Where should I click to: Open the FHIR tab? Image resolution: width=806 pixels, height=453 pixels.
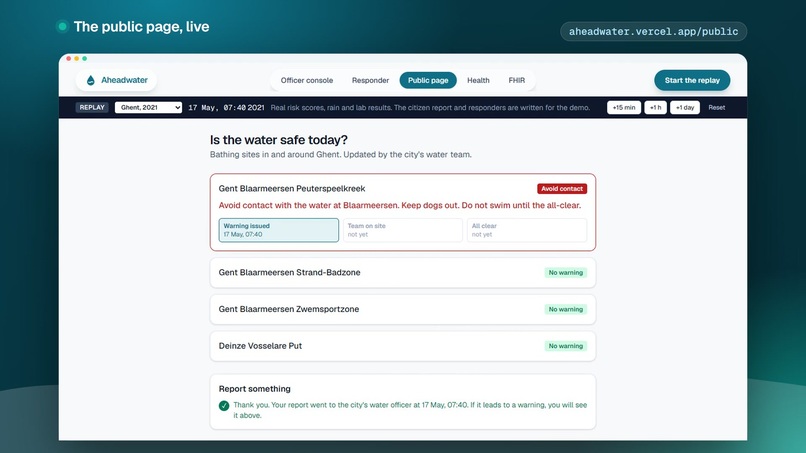pos(517,80)
